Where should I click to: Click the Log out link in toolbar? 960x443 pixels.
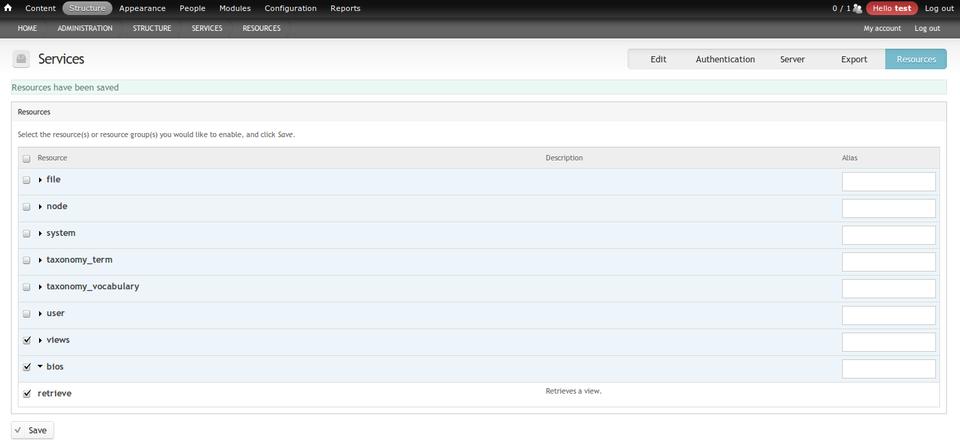939,8
